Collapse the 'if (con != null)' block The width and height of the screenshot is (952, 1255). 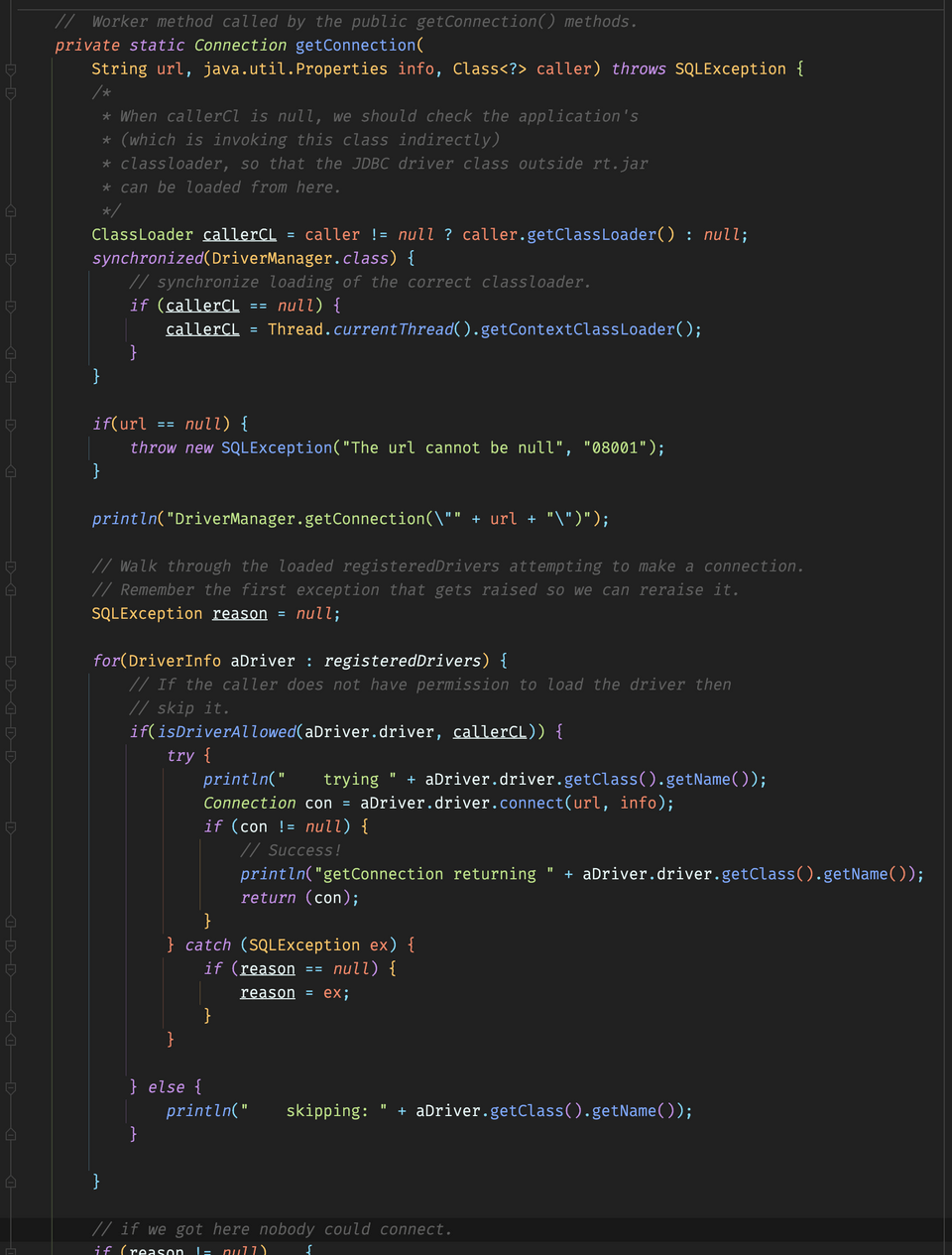10,827
